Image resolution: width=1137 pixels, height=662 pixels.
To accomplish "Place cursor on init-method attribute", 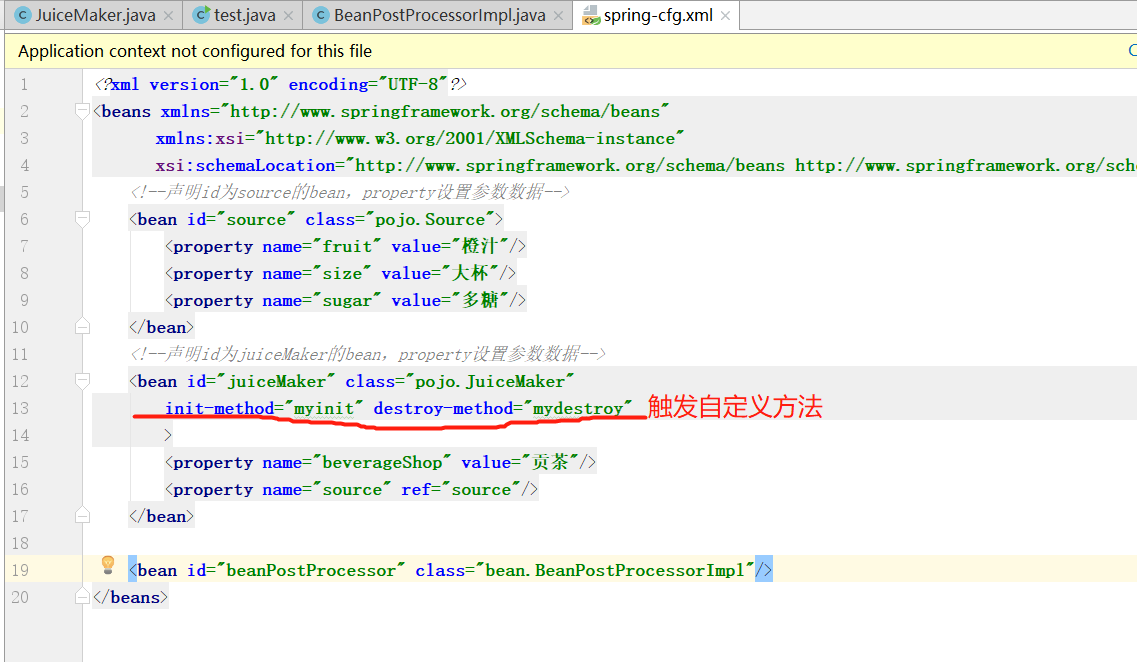I will [x=220, y=408].
